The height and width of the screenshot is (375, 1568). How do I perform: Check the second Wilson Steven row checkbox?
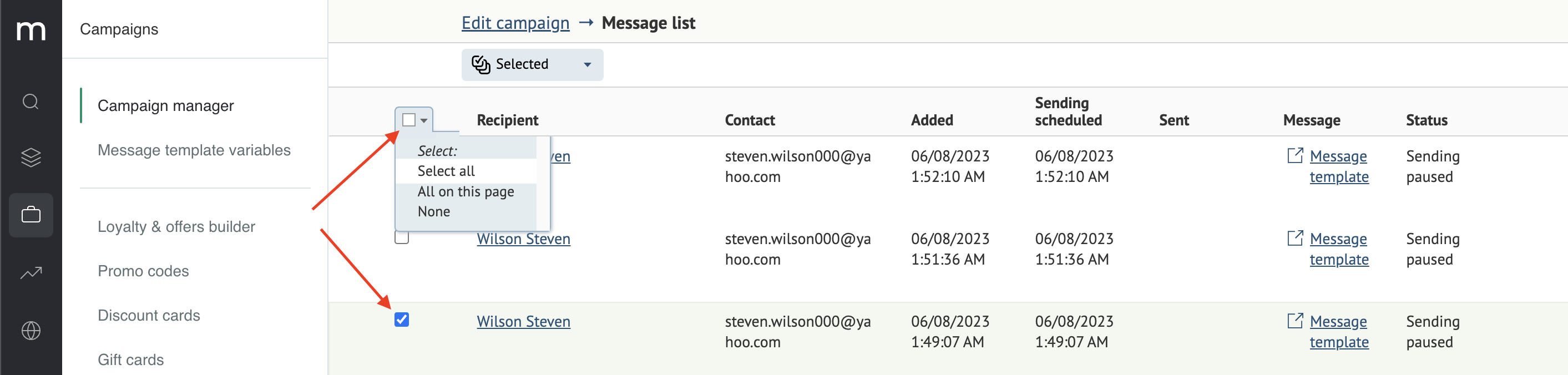click(x=402, y=237)
